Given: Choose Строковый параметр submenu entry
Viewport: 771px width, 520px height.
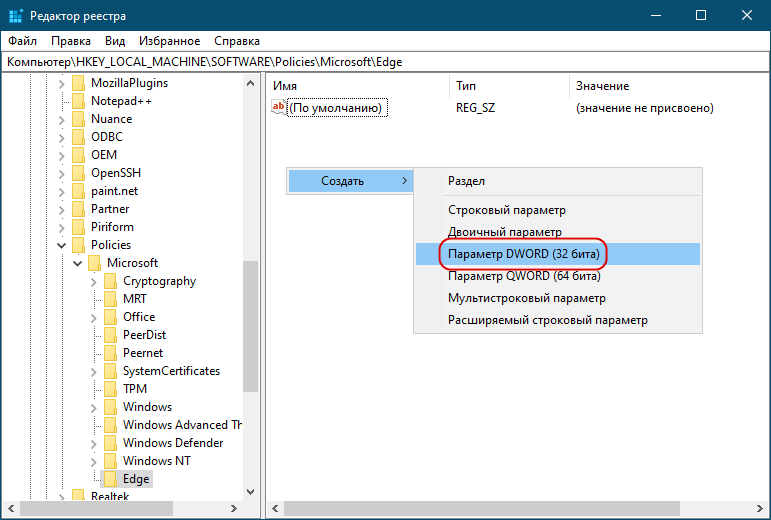Looking at the screenshot, I should (558, 210).
